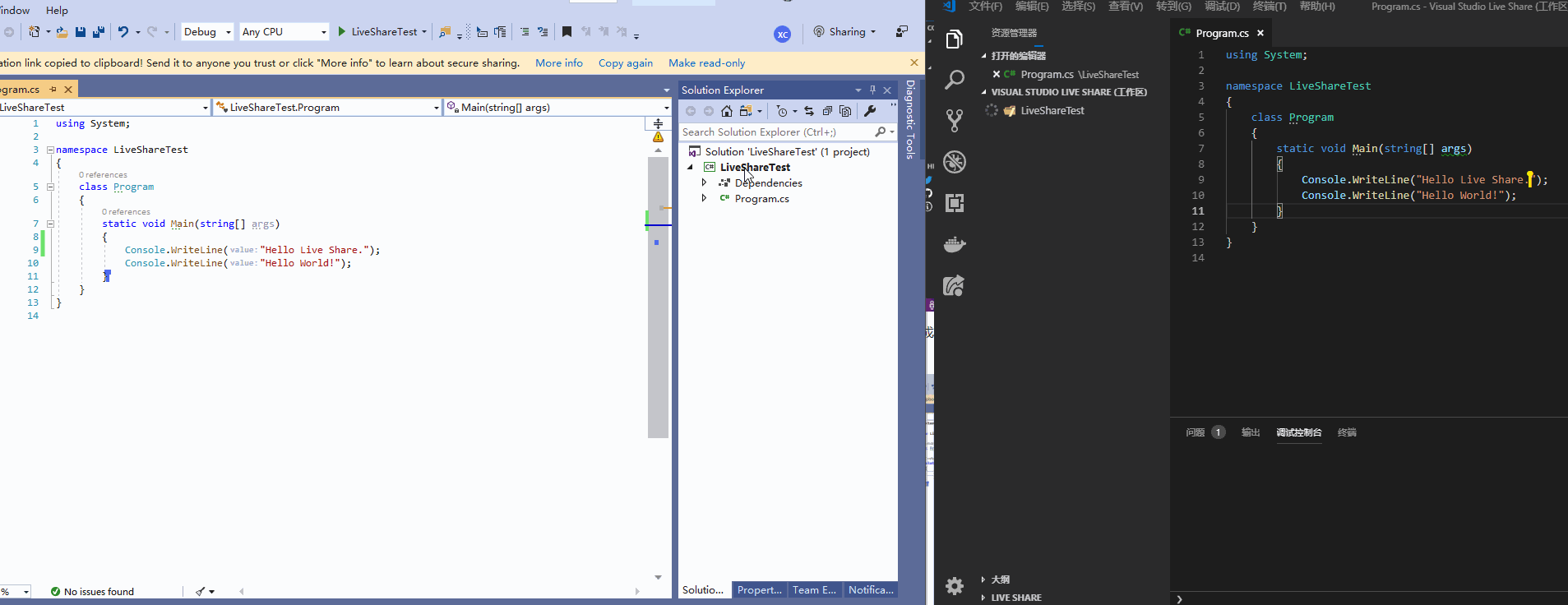Toggle pin on Program.cs editor tab

click(x=53, y=90)
